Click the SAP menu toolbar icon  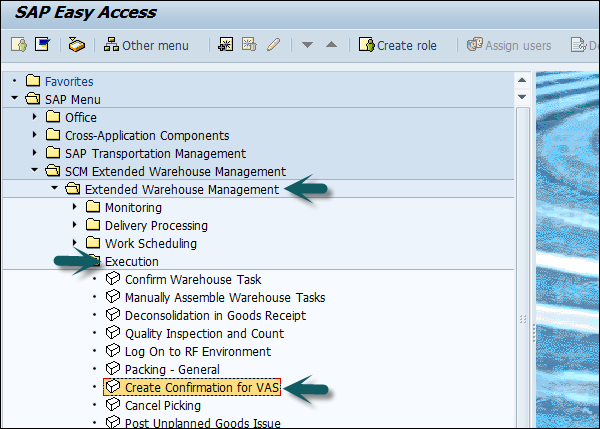[43, 45]
